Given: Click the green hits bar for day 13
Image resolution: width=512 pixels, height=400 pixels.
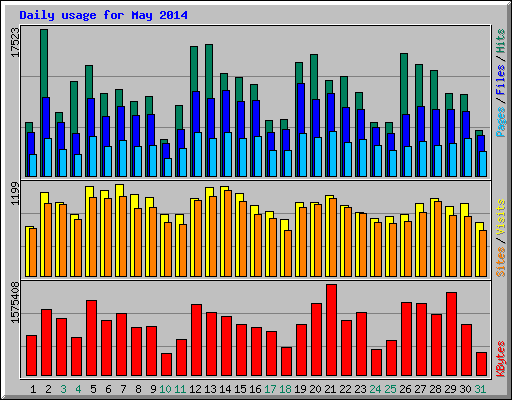Looking at the screenshot, I should pyautogui.click(x=209, y=71).
